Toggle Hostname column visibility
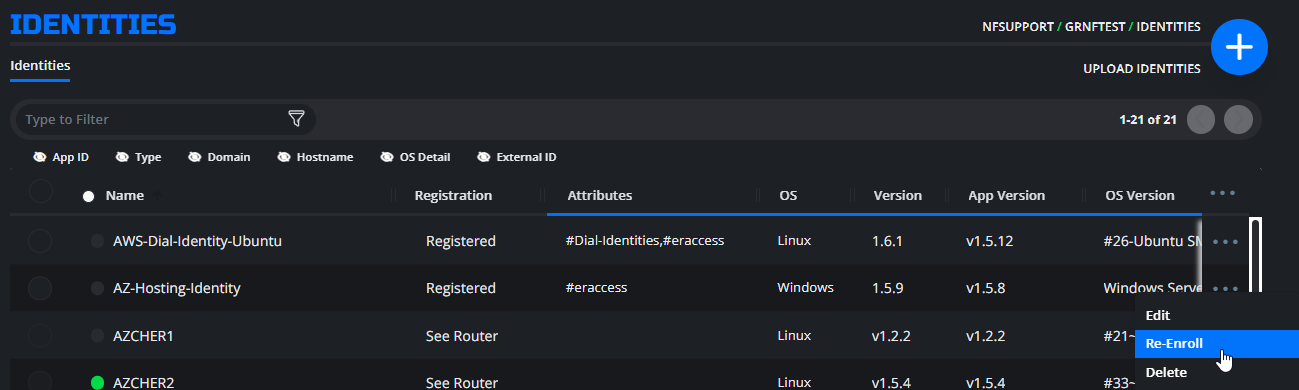This screenshot has width=1299, height=390. 314,157
